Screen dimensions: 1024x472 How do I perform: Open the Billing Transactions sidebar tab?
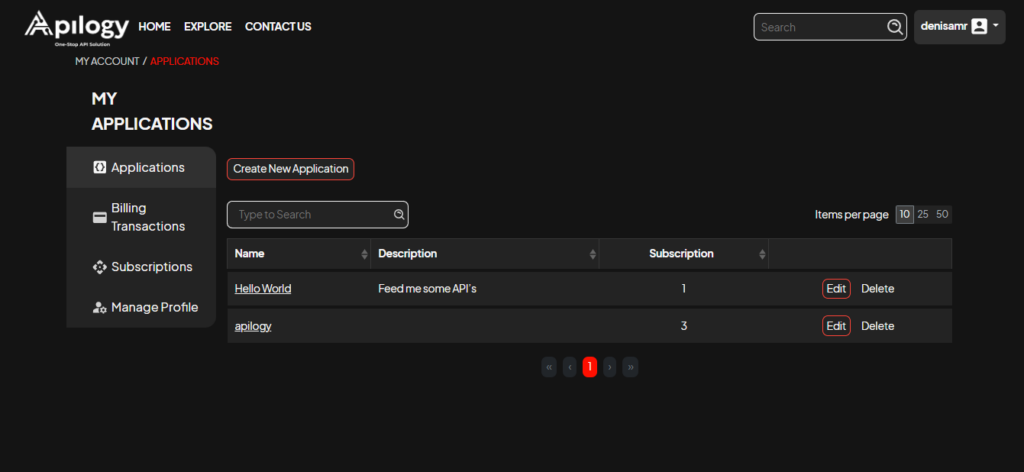pyautogui.click(x=141, y=217)
